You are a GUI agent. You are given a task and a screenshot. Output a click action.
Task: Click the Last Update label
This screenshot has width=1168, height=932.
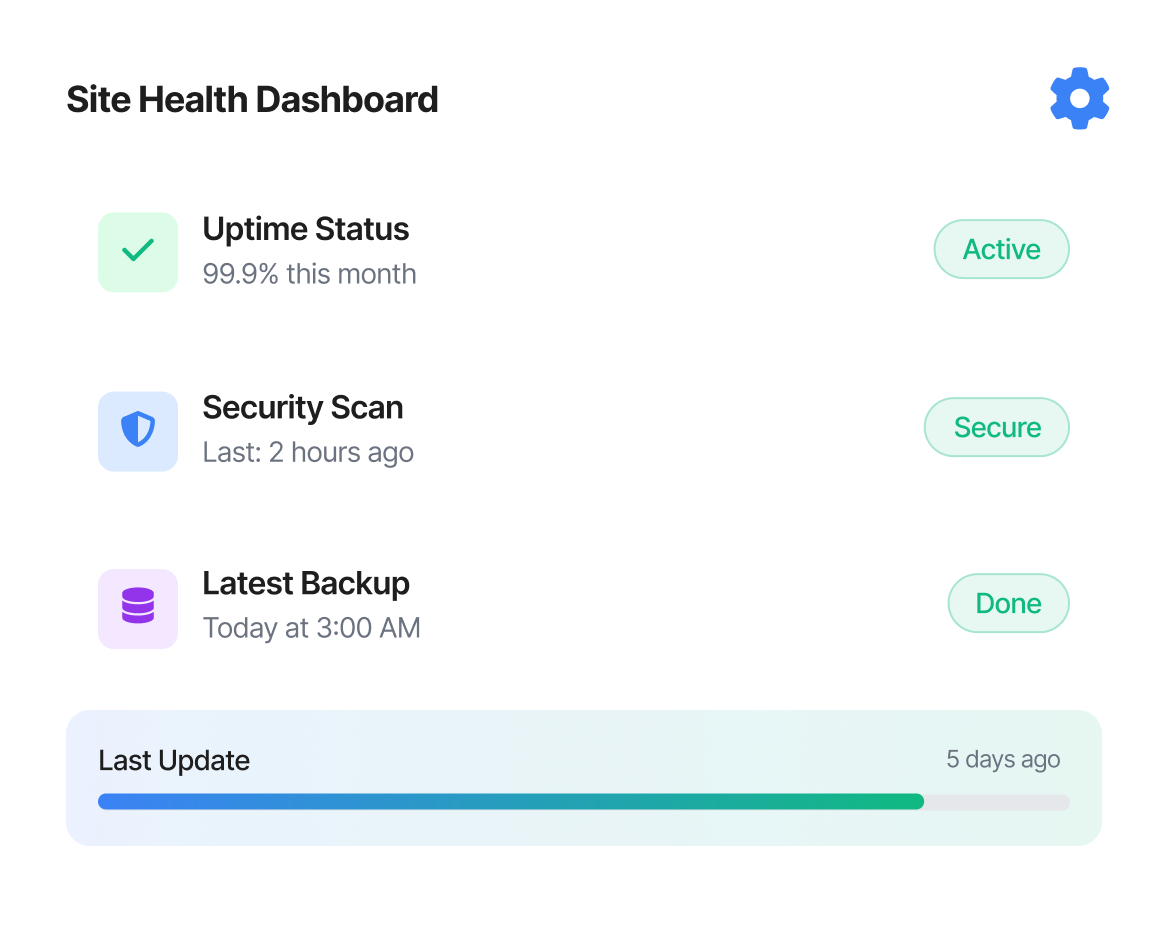[x=174, y=760]
